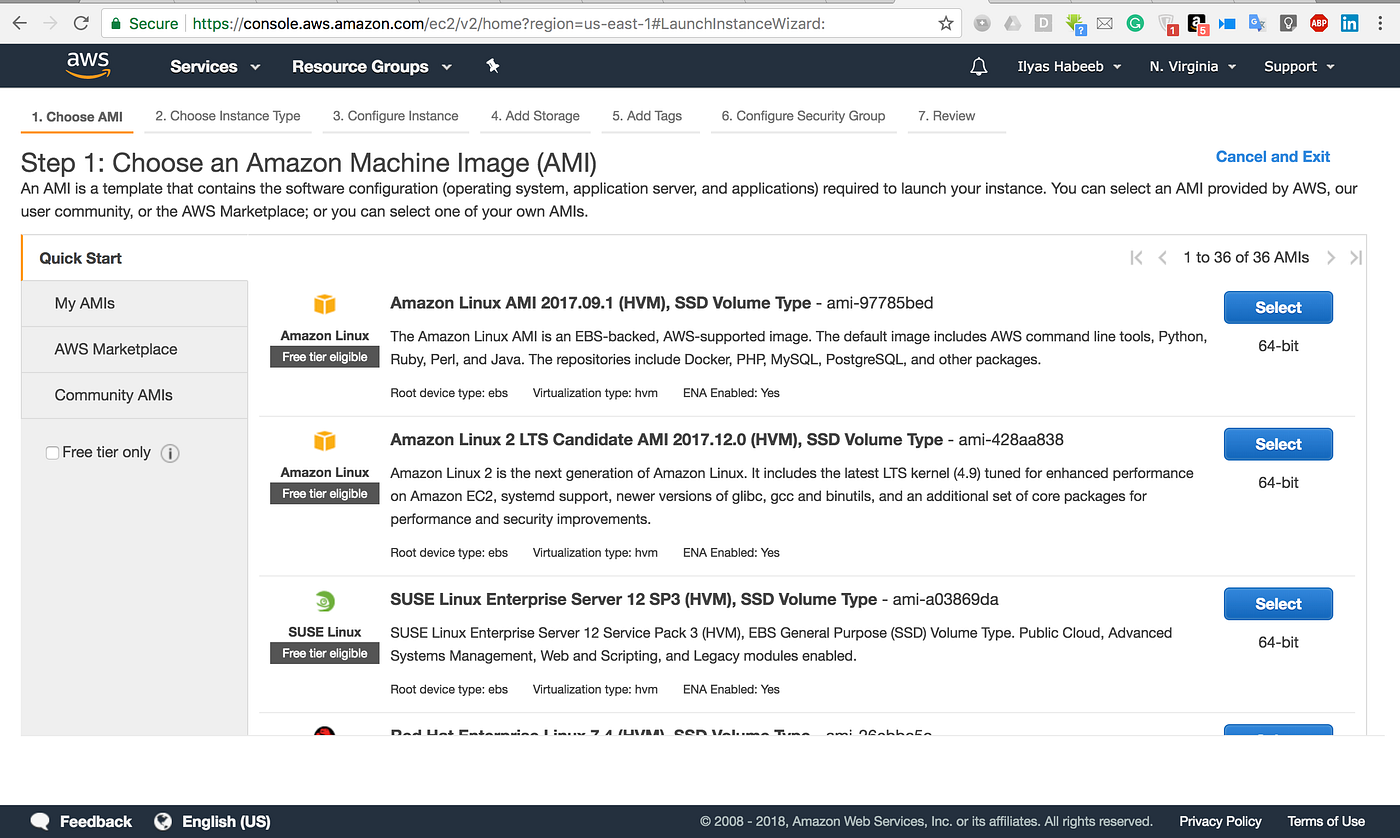Switch to the Community AMIs tab

pos(113,394)
